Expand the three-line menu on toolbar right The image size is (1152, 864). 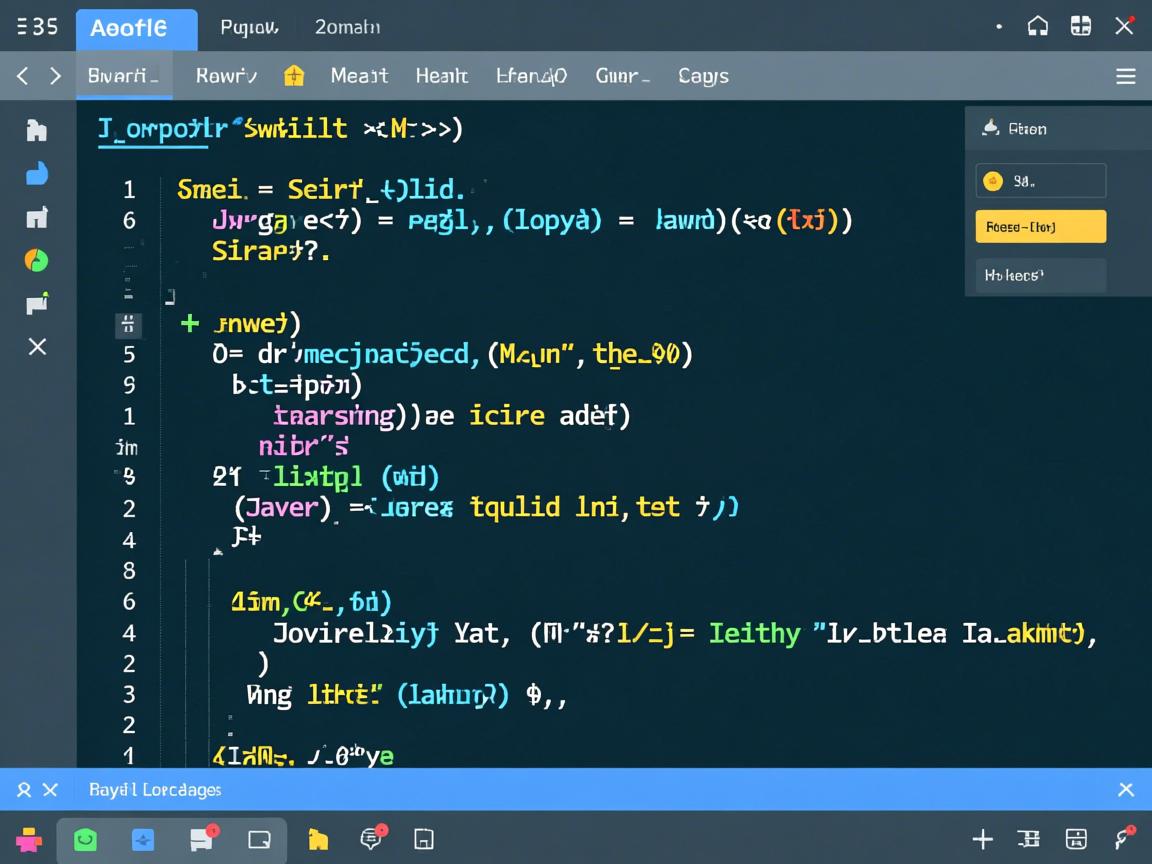point(1126,77)
